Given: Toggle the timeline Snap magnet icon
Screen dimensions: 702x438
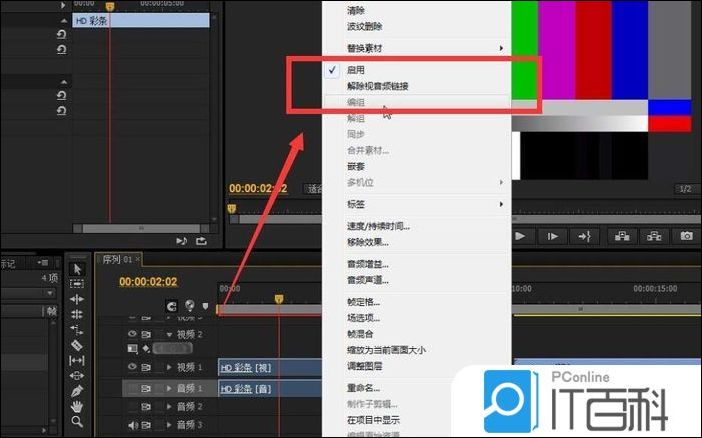Looking at the screenshot, I should [171, 306].
